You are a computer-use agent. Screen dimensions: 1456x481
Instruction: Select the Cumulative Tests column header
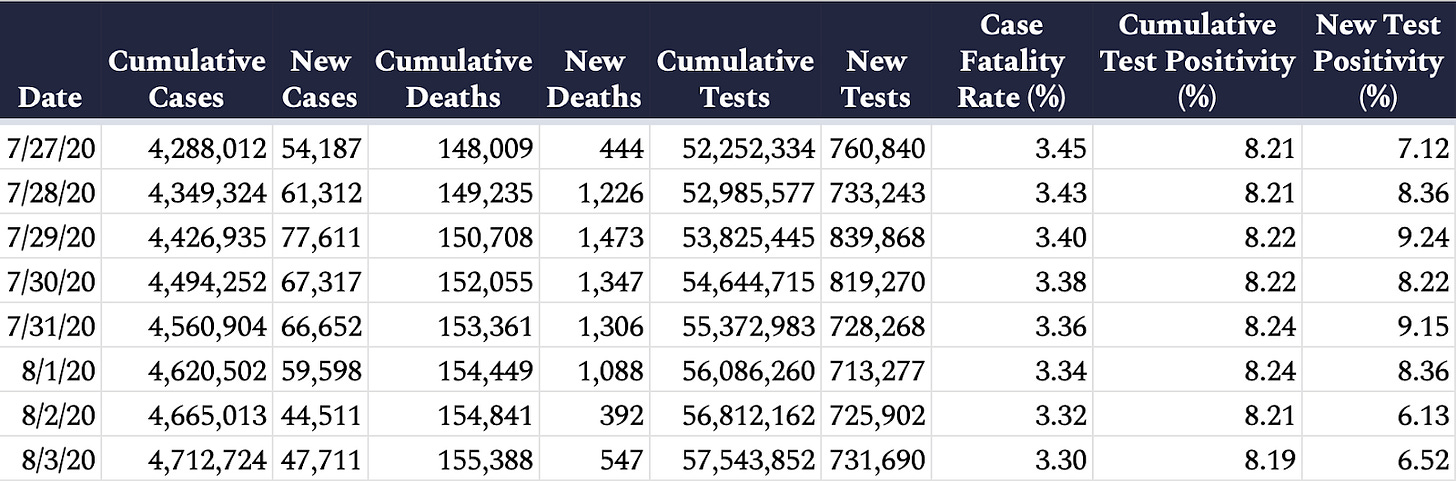[x=735, y=79]
